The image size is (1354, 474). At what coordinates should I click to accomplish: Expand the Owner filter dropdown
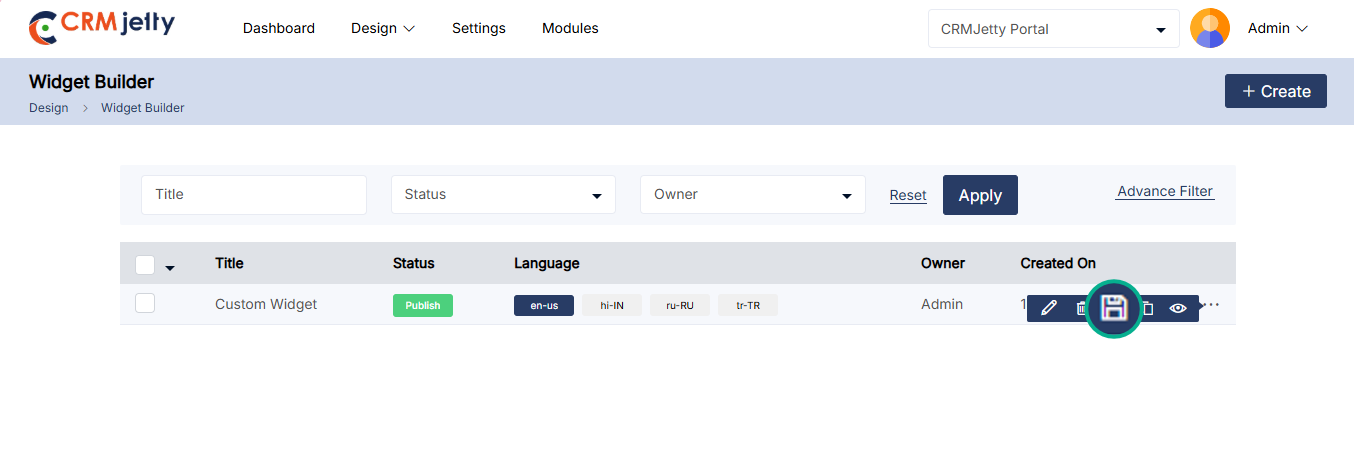pos(752,194)
